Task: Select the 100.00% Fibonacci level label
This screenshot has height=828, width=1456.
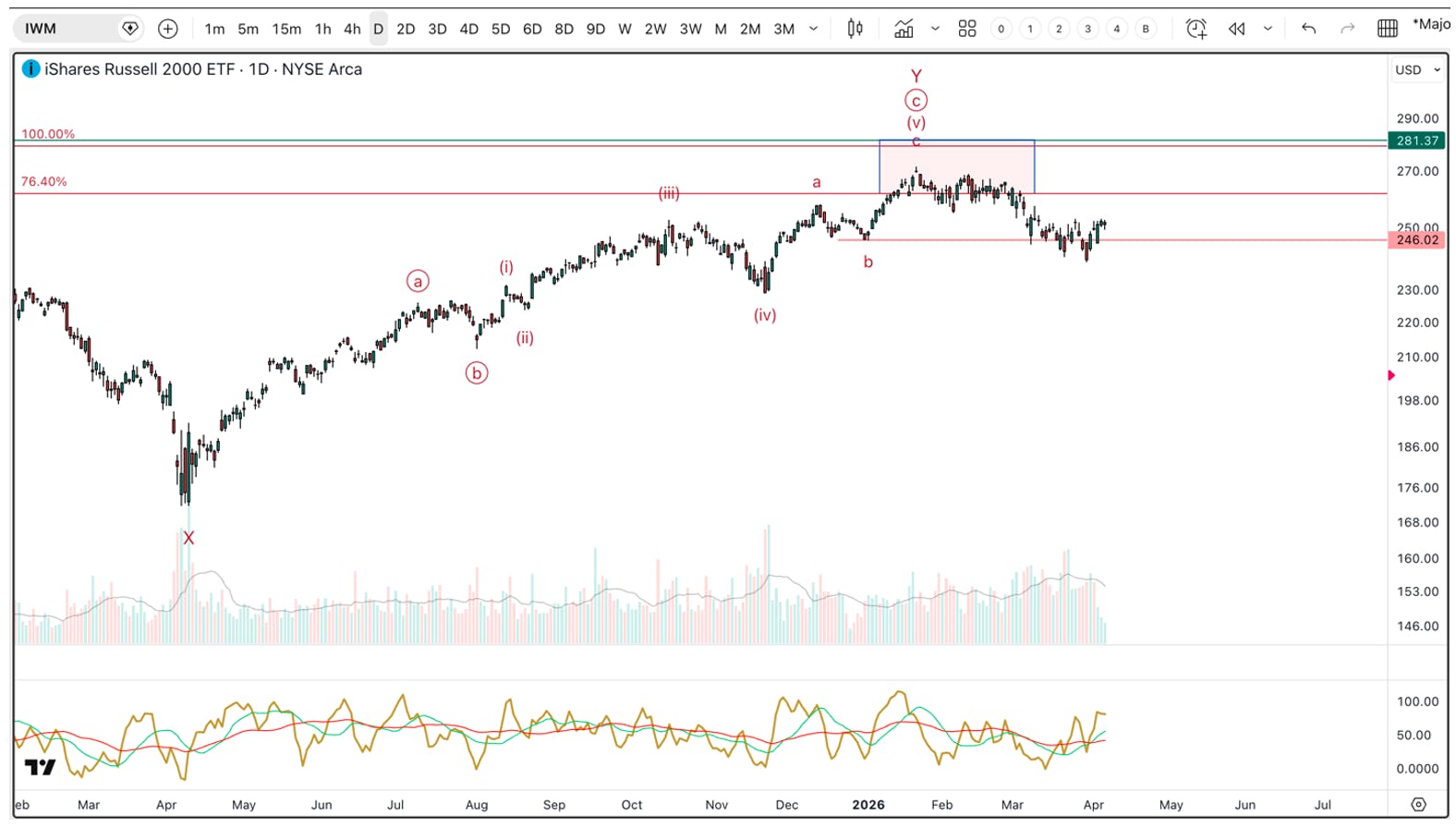Action: [x=48, y=134]
